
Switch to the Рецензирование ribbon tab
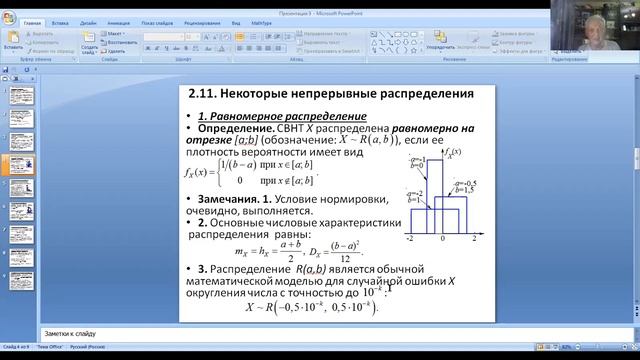point(202,24)
